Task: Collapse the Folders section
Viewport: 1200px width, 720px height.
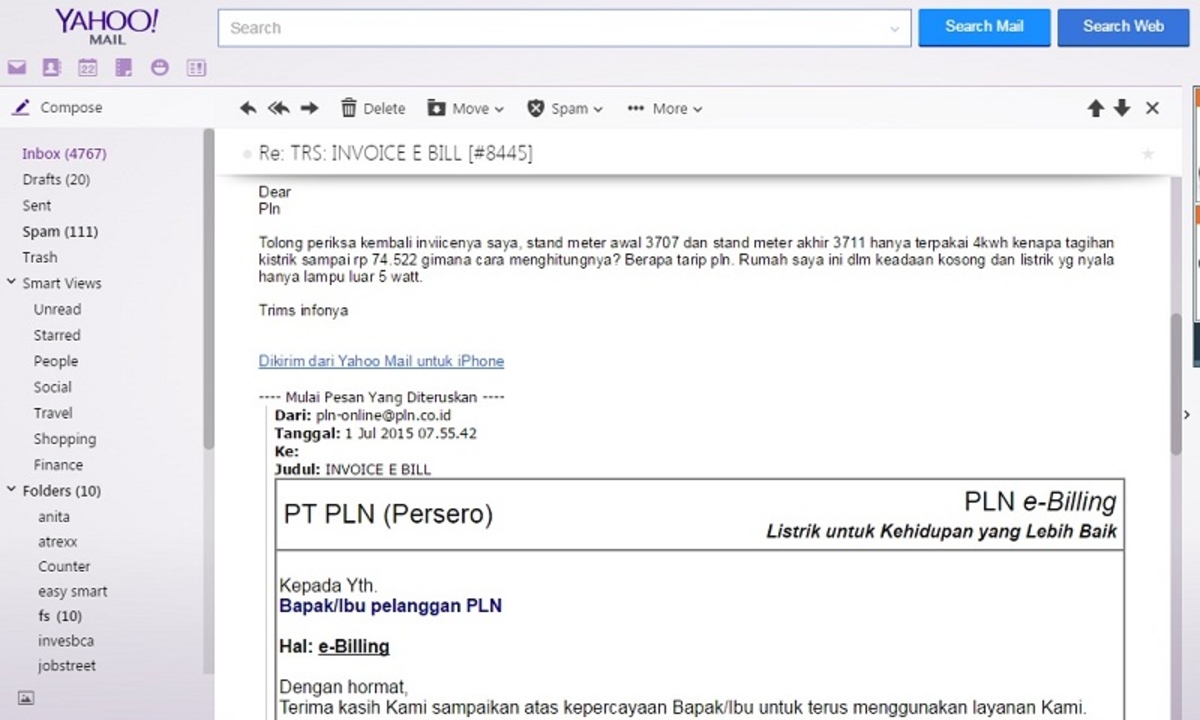Action: (11, 490)
